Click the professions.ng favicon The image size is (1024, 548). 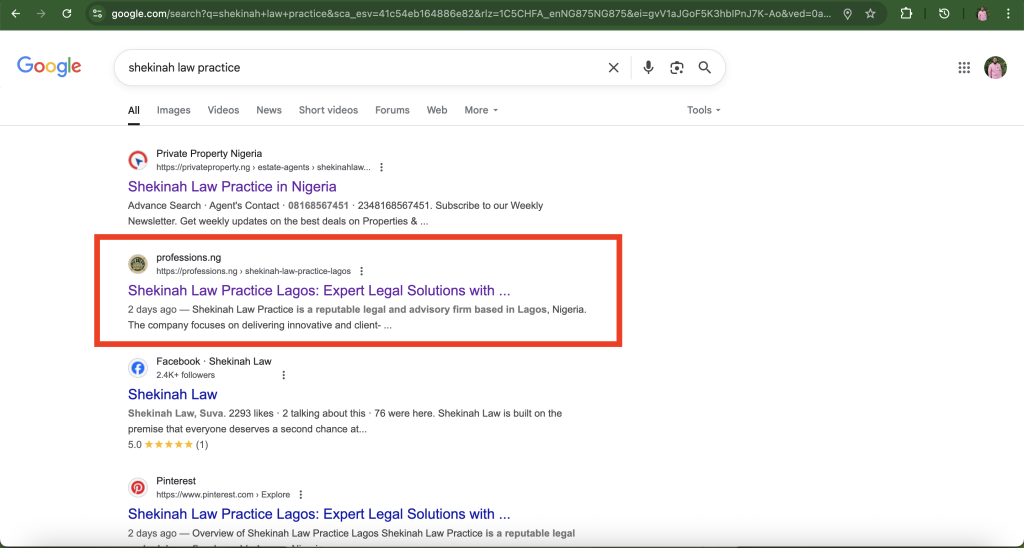[138, 264]
